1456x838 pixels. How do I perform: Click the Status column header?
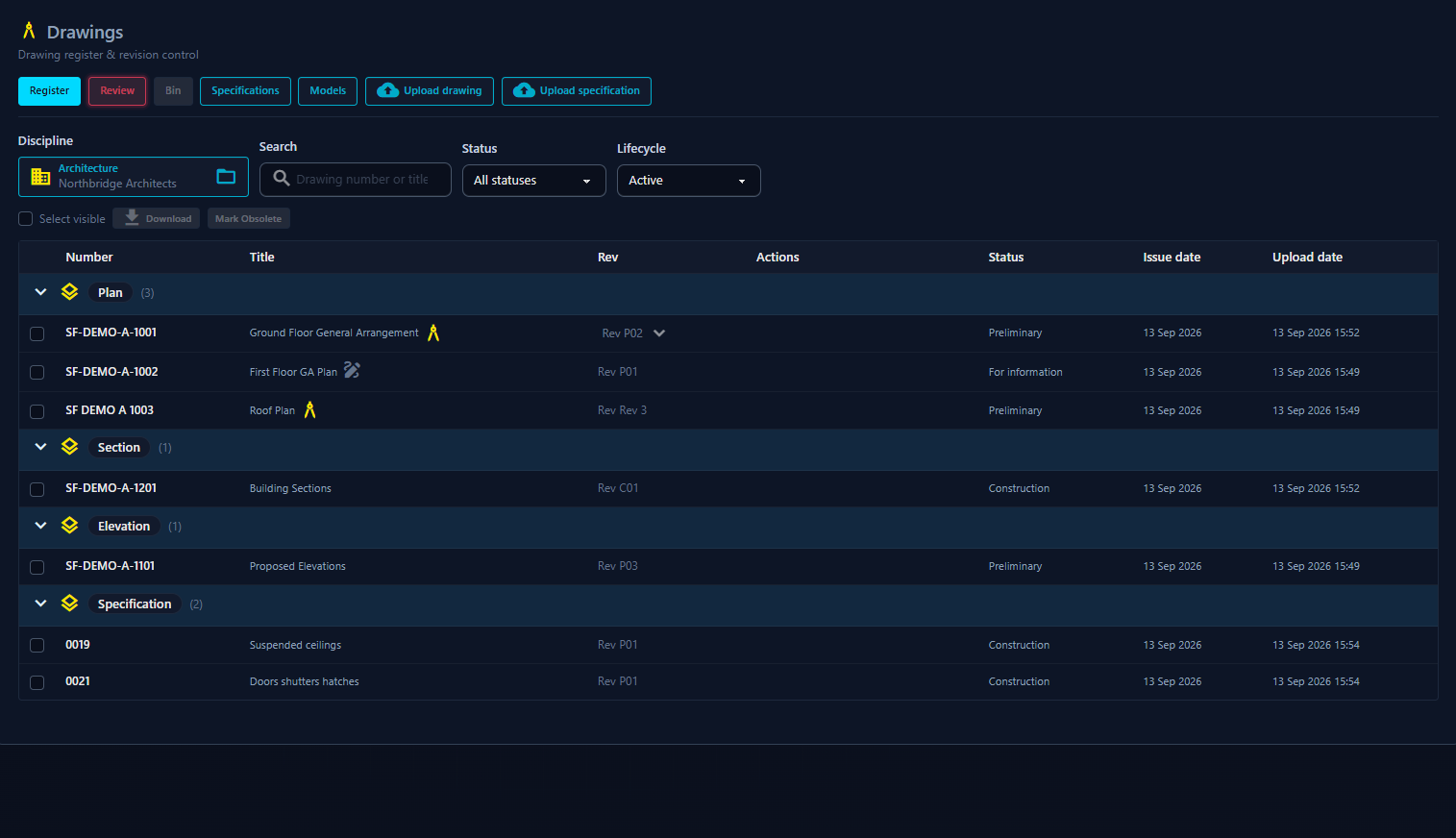[1006, 258]
